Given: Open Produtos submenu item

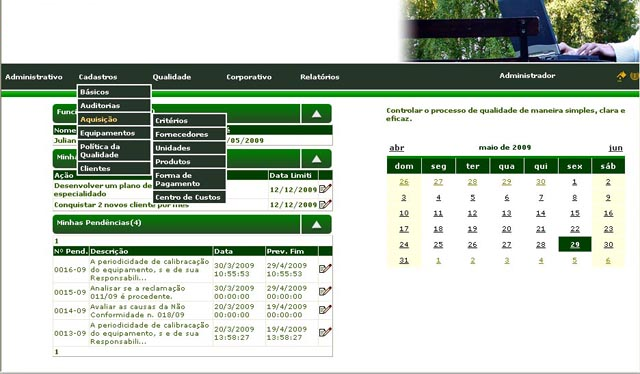Looking at the screenshot, I should pos(189,162).
